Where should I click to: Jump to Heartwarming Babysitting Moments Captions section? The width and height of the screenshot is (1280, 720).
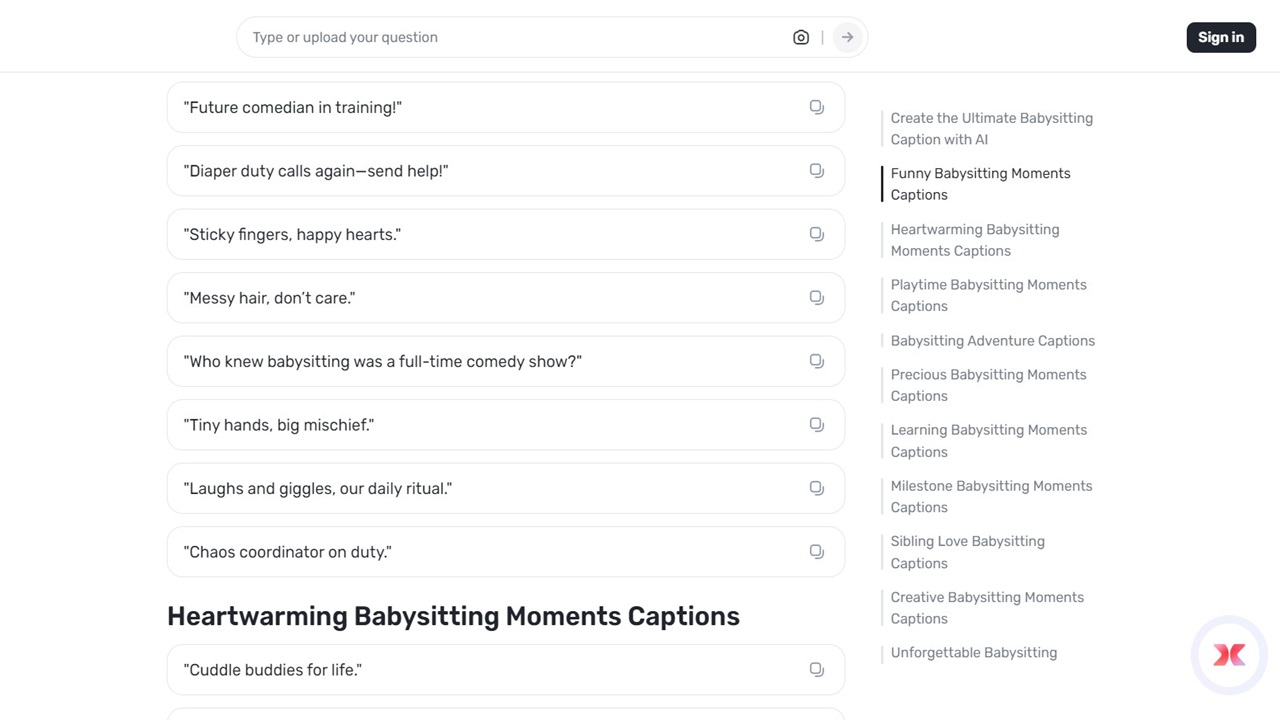click(974, 240)
